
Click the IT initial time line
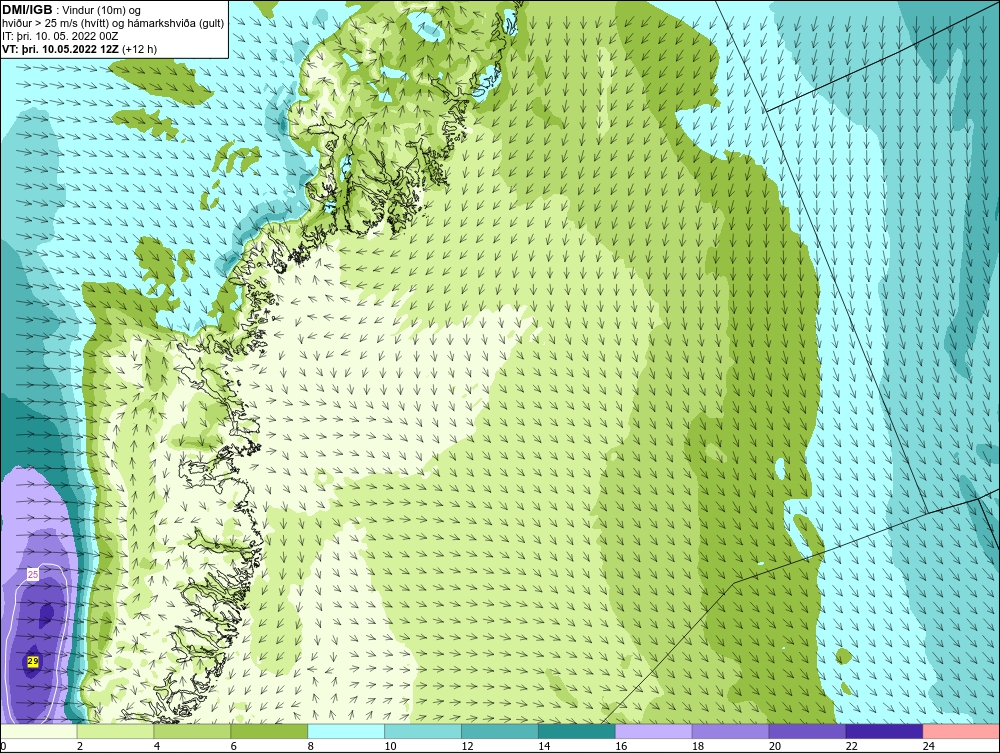click(x=60, y=36)
